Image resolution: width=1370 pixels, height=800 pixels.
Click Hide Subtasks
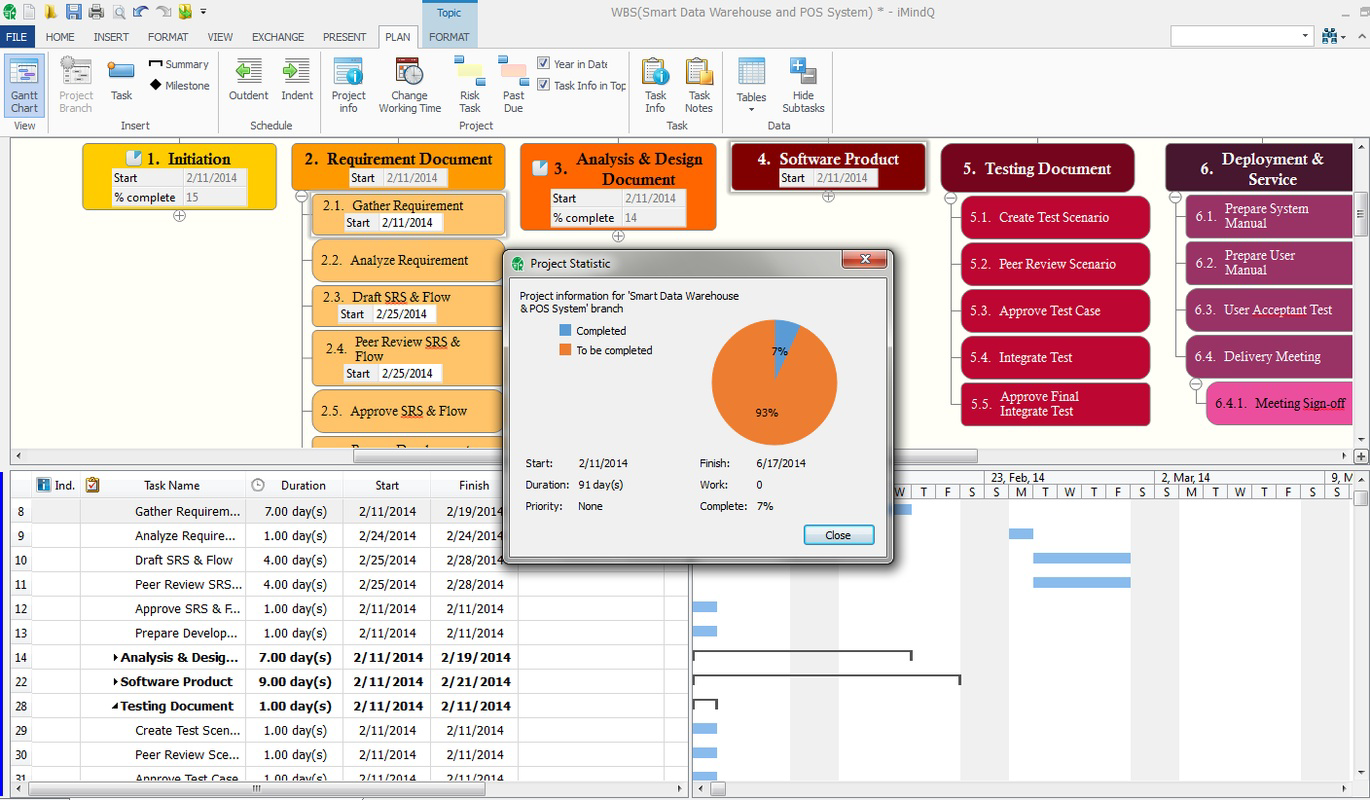[x=803, y=86]
